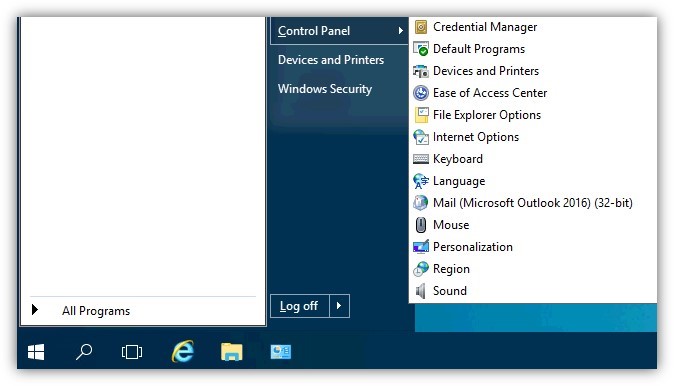Click the Ease of Access Center icon
674x386 pixels.
(421, 93)
